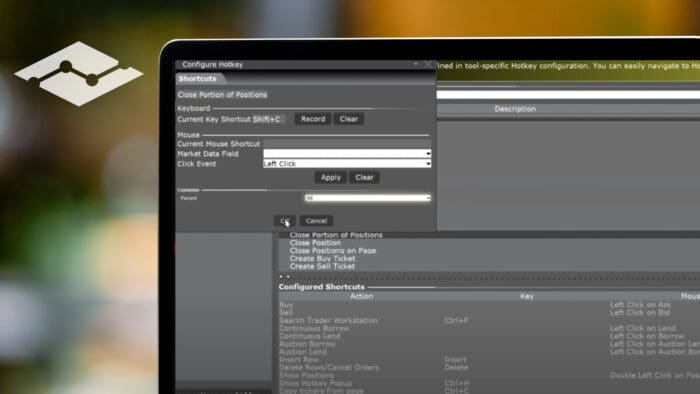700x394 pixels.
Task: Click the Description column header
Action: pos(515,109)
